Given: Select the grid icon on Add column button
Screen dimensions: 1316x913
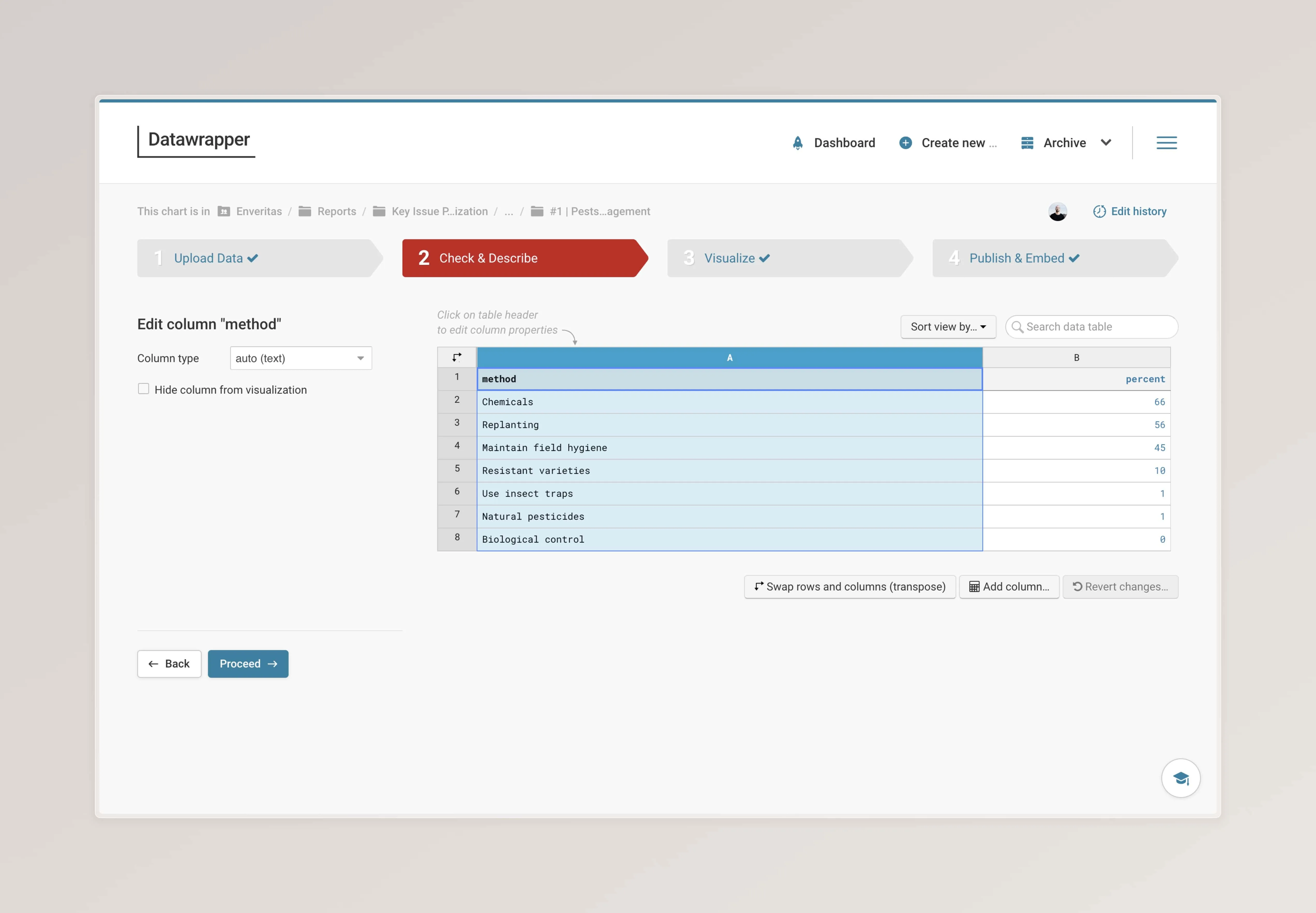Looking at the screenshot, I should coord(975,586).
